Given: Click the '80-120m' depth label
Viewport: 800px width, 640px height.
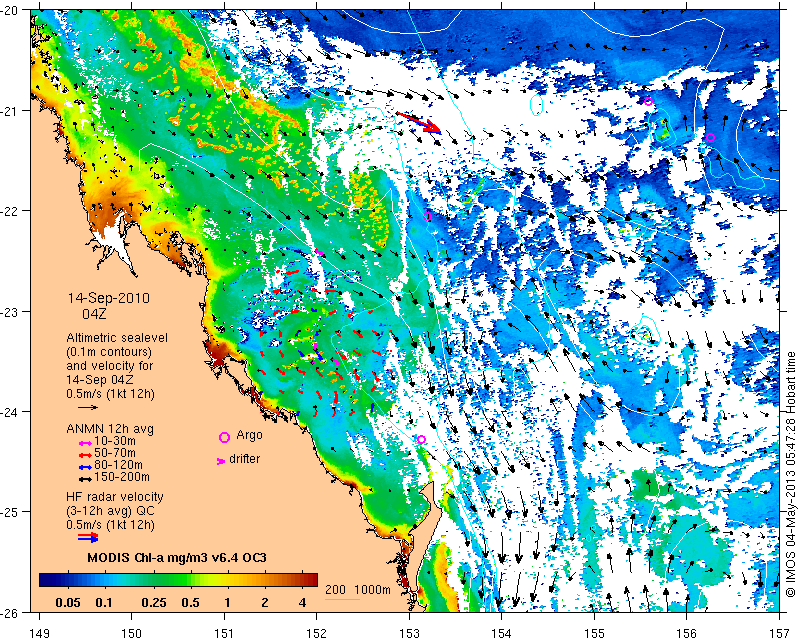Looking at the screenshot, I should click(x=118, y=465).
